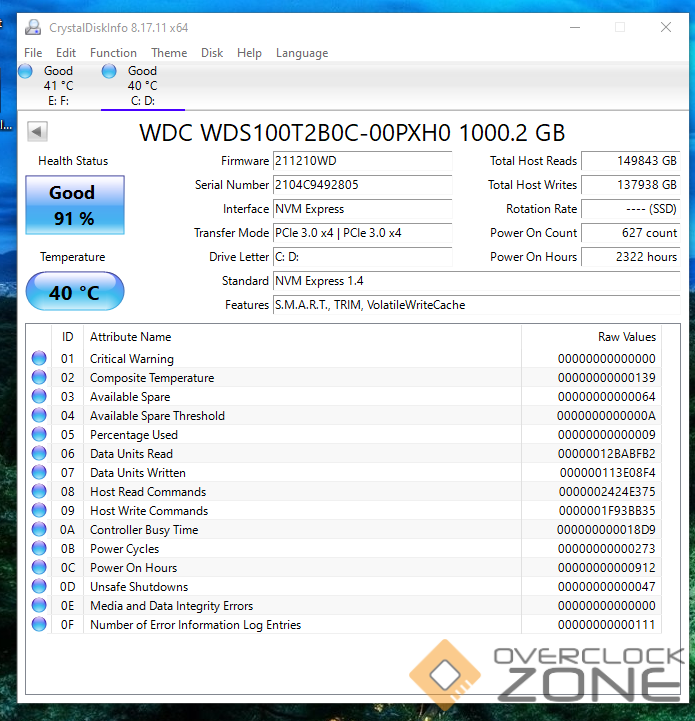Select the E: F: disk status orb

point(25,71)
